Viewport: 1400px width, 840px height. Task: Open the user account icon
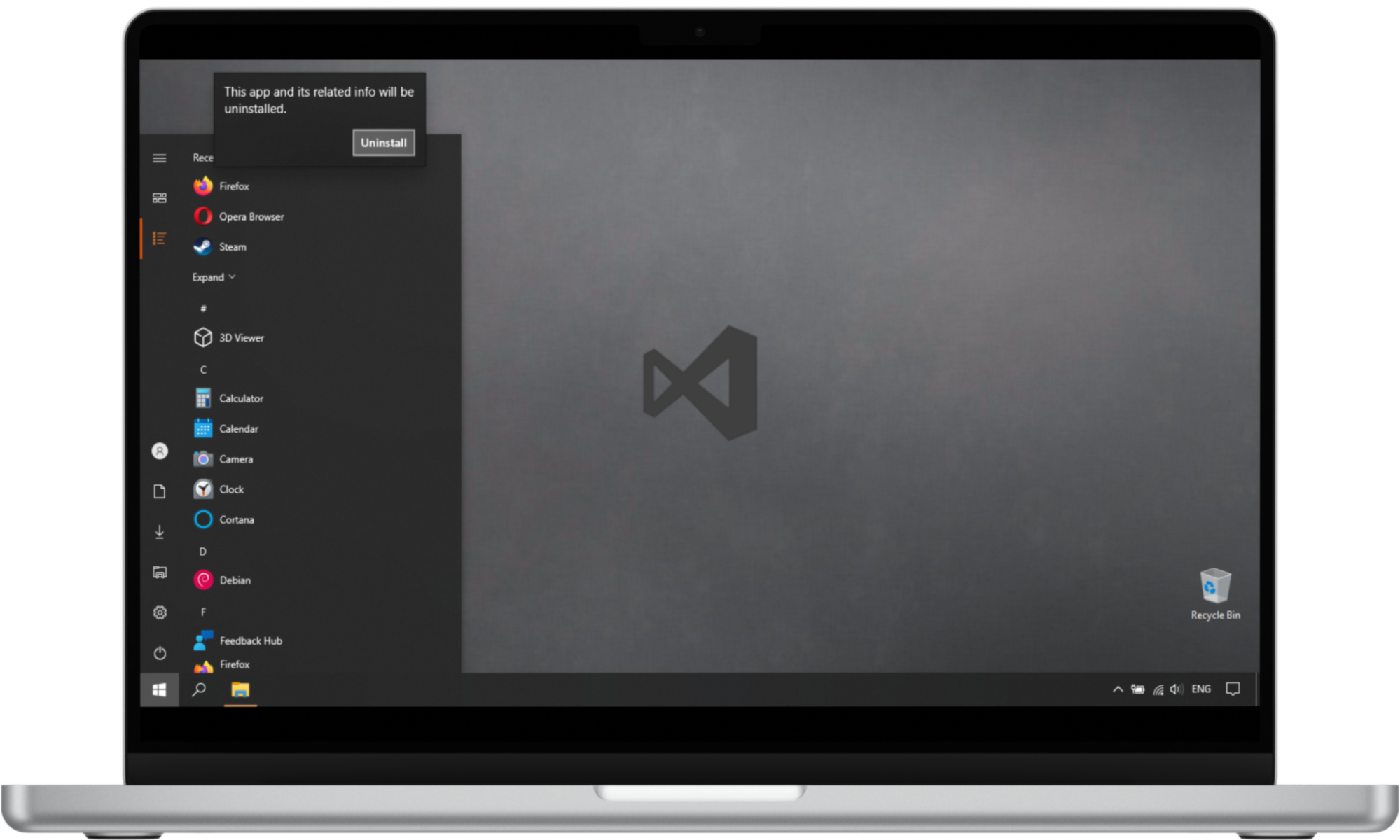(x=160, y=451)
